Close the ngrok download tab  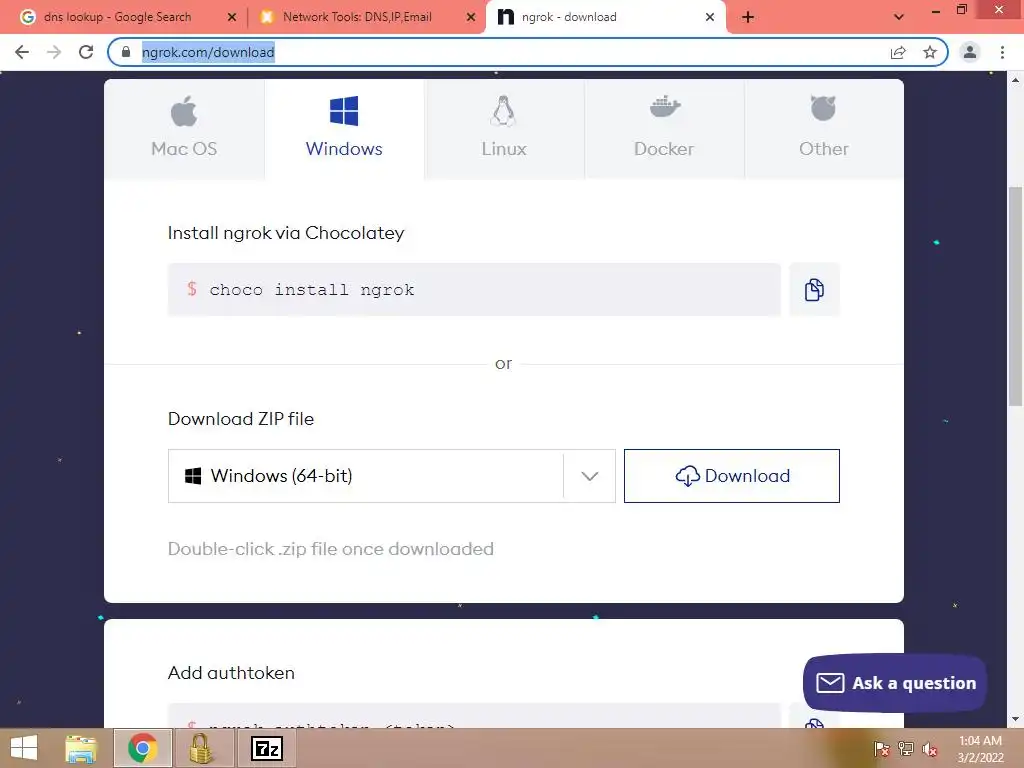[x=710, y=17]
